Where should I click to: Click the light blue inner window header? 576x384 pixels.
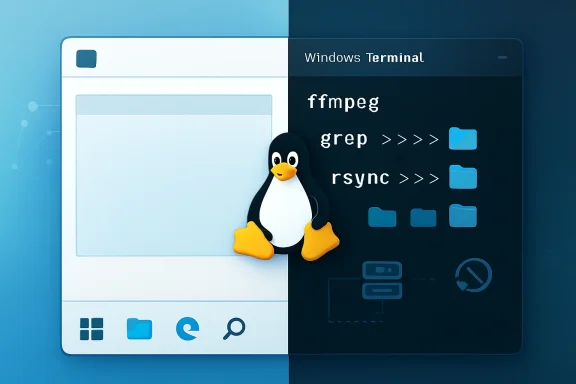174,105
